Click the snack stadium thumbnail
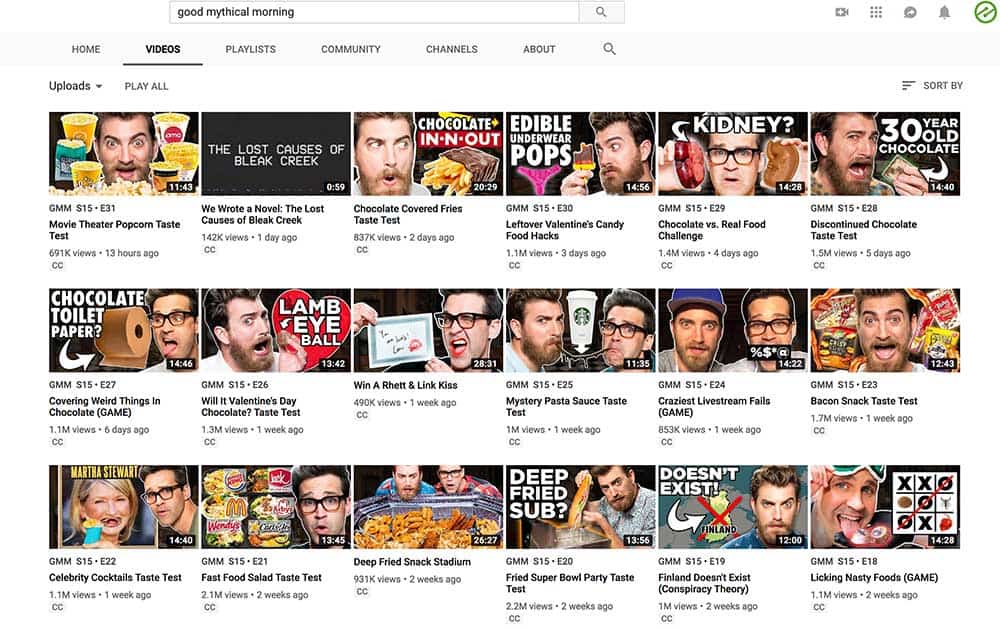 [x=428, y=507]
